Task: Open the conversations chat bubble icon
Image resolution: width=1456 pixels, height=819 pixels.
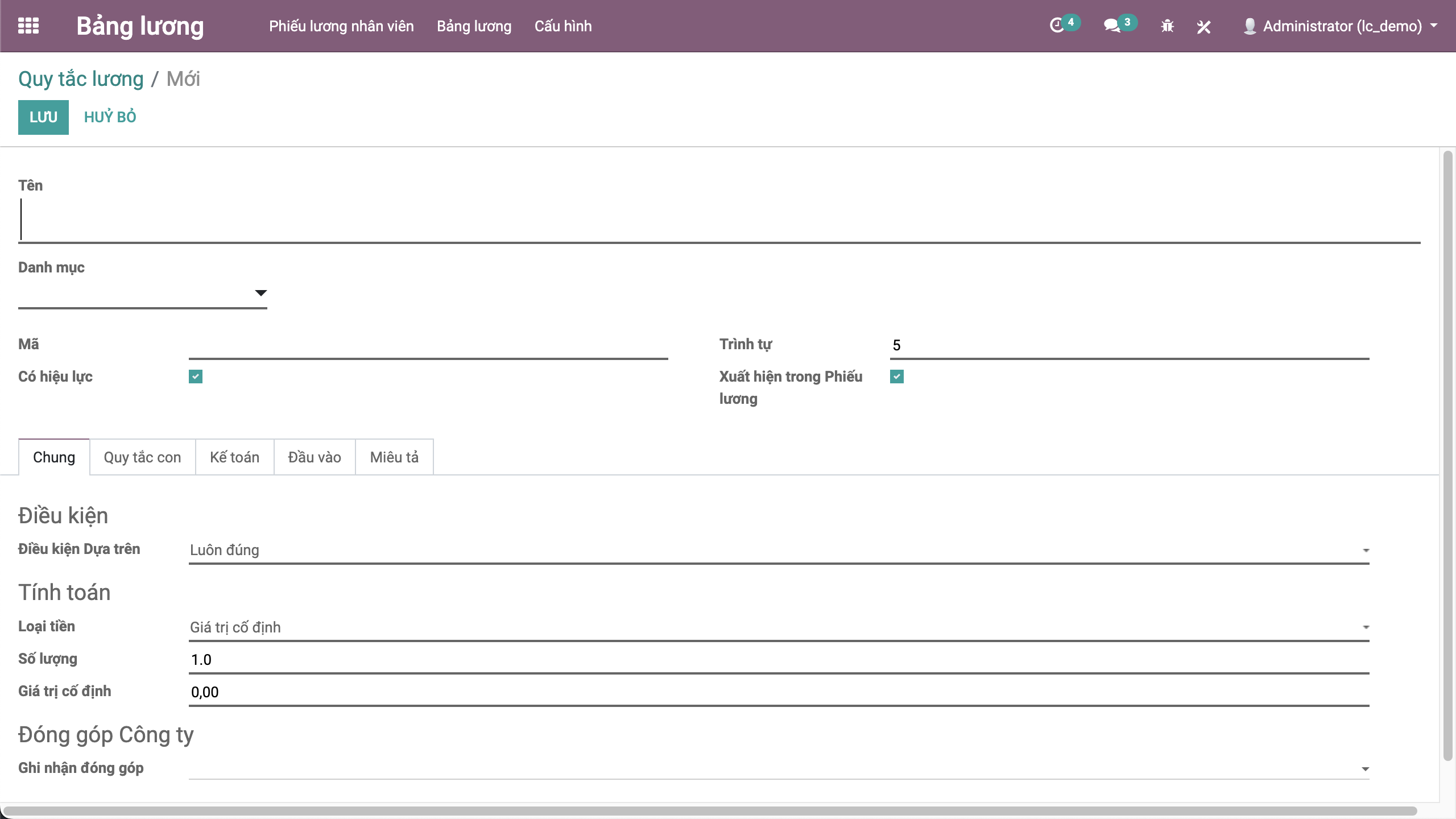Action: (x=1111, y=26)
